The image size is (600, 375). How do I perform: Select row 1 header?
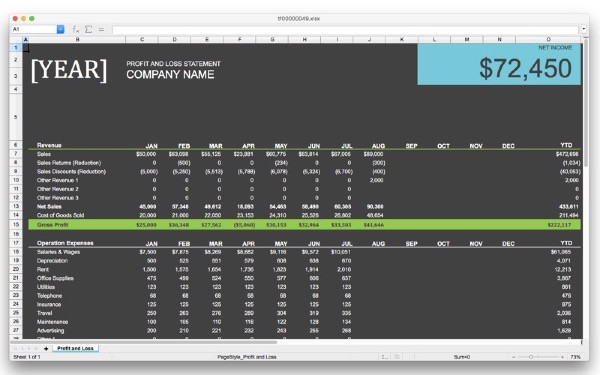pyautogui.click(x=16, y=48)
